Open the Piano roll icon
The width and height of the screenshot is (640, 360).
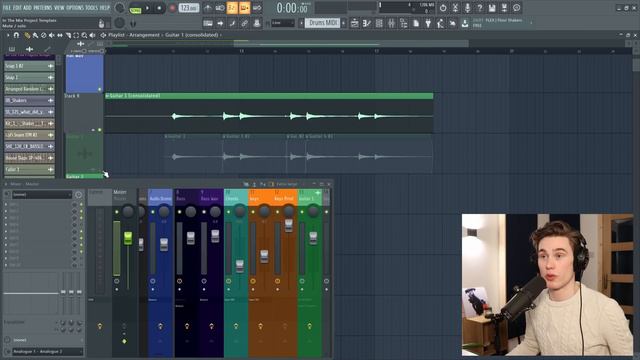pyautogui.click(x=367, y=23)
